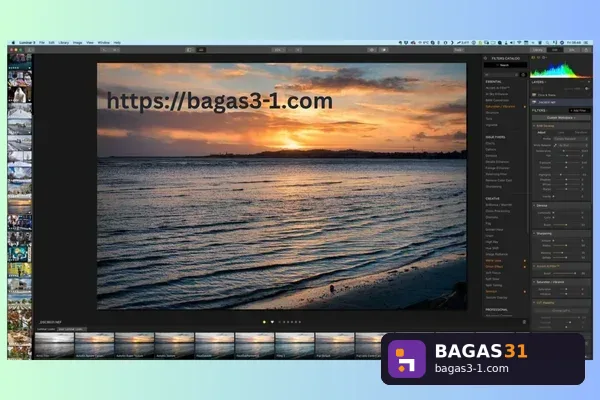Switch to the Library tab in top-right toolbar
Viewport: 600px width, 400px height.
(x=537, y=50)
